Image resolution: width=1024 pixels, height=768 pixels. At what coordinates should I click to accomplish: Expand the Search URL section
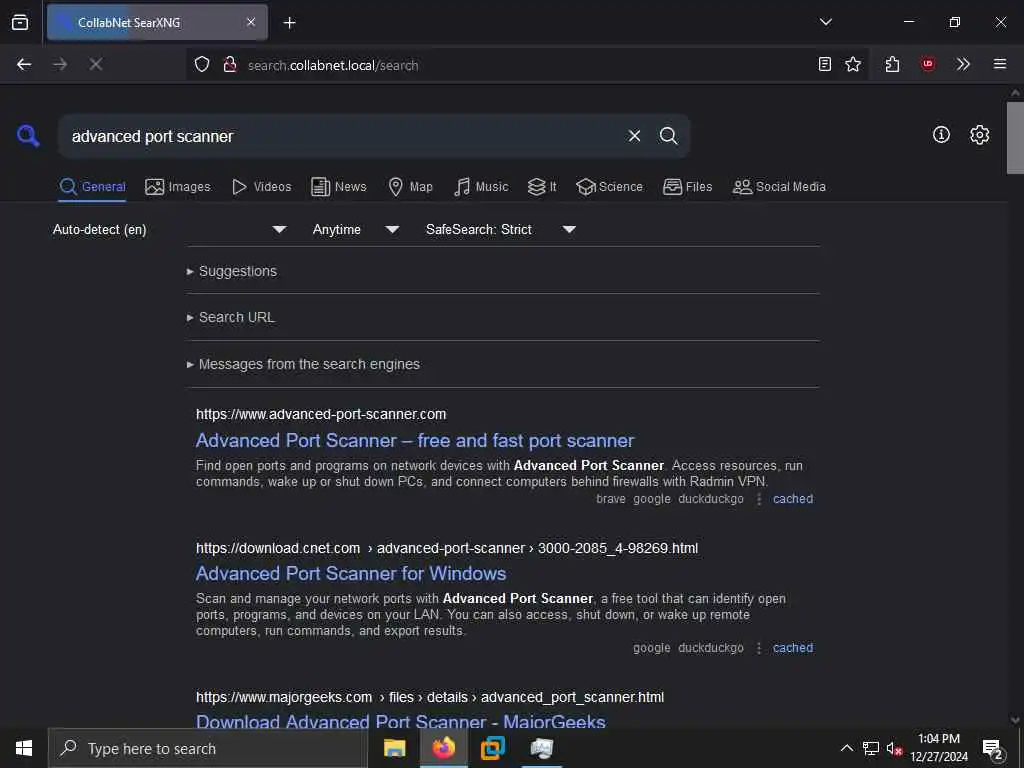(231, 317)
